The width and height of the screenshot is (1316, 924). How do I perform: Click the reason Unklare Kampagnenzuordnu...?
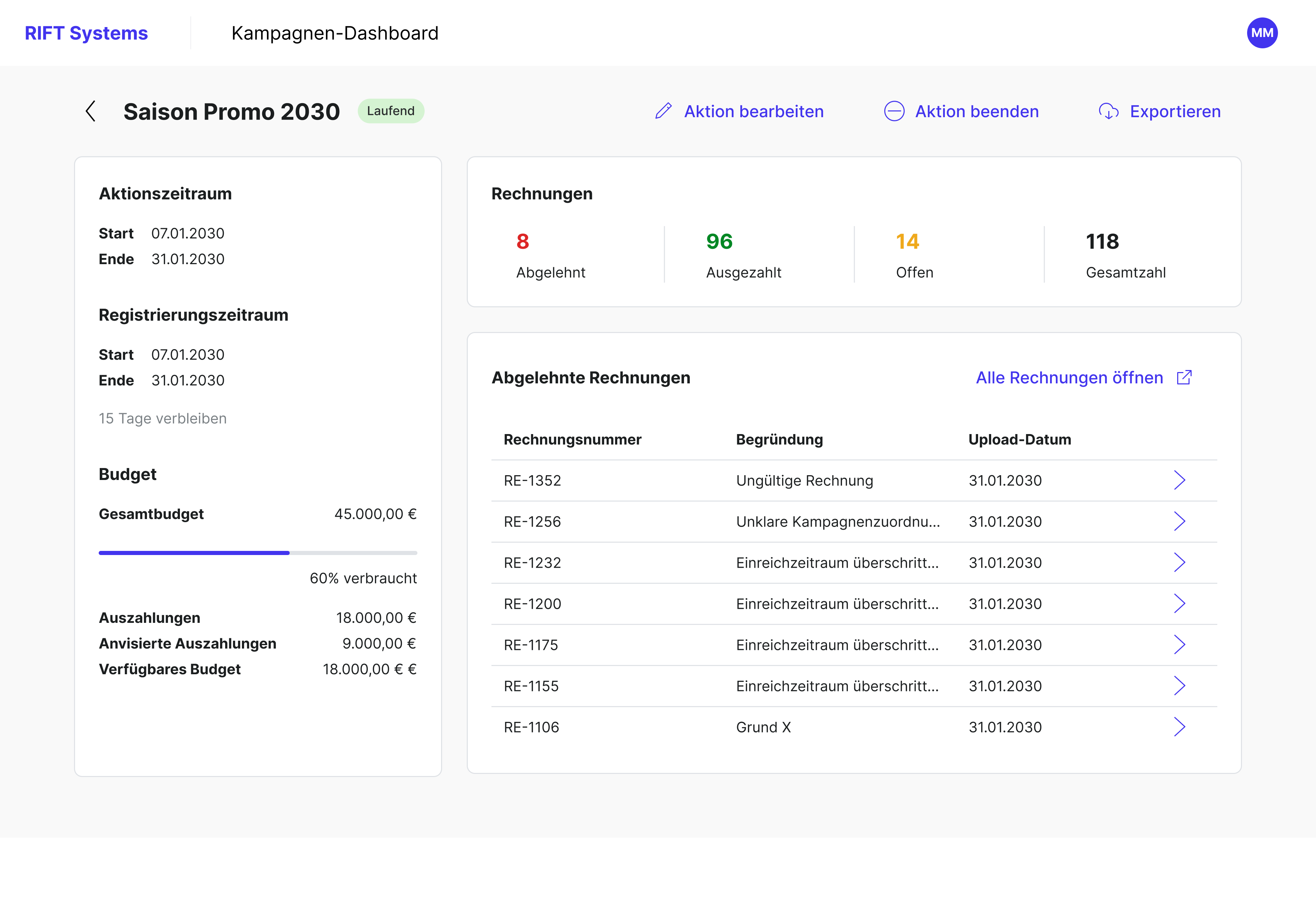(x=837, y=522)
